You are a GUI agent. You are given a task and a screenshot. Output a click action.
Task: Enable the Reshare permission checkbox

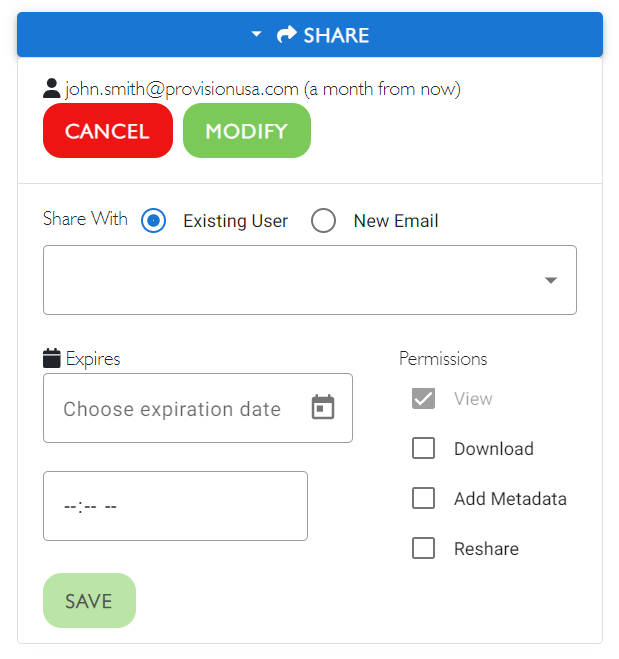click(423, 548)
